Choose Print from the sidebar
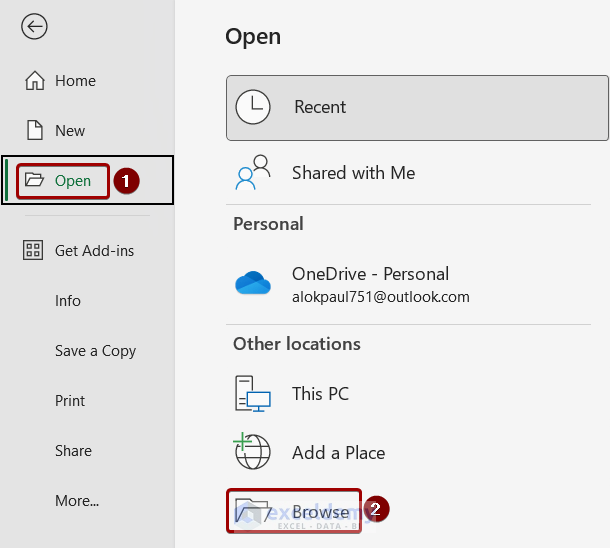The height and width of the screenshot is (548, 610). [70, 401]
